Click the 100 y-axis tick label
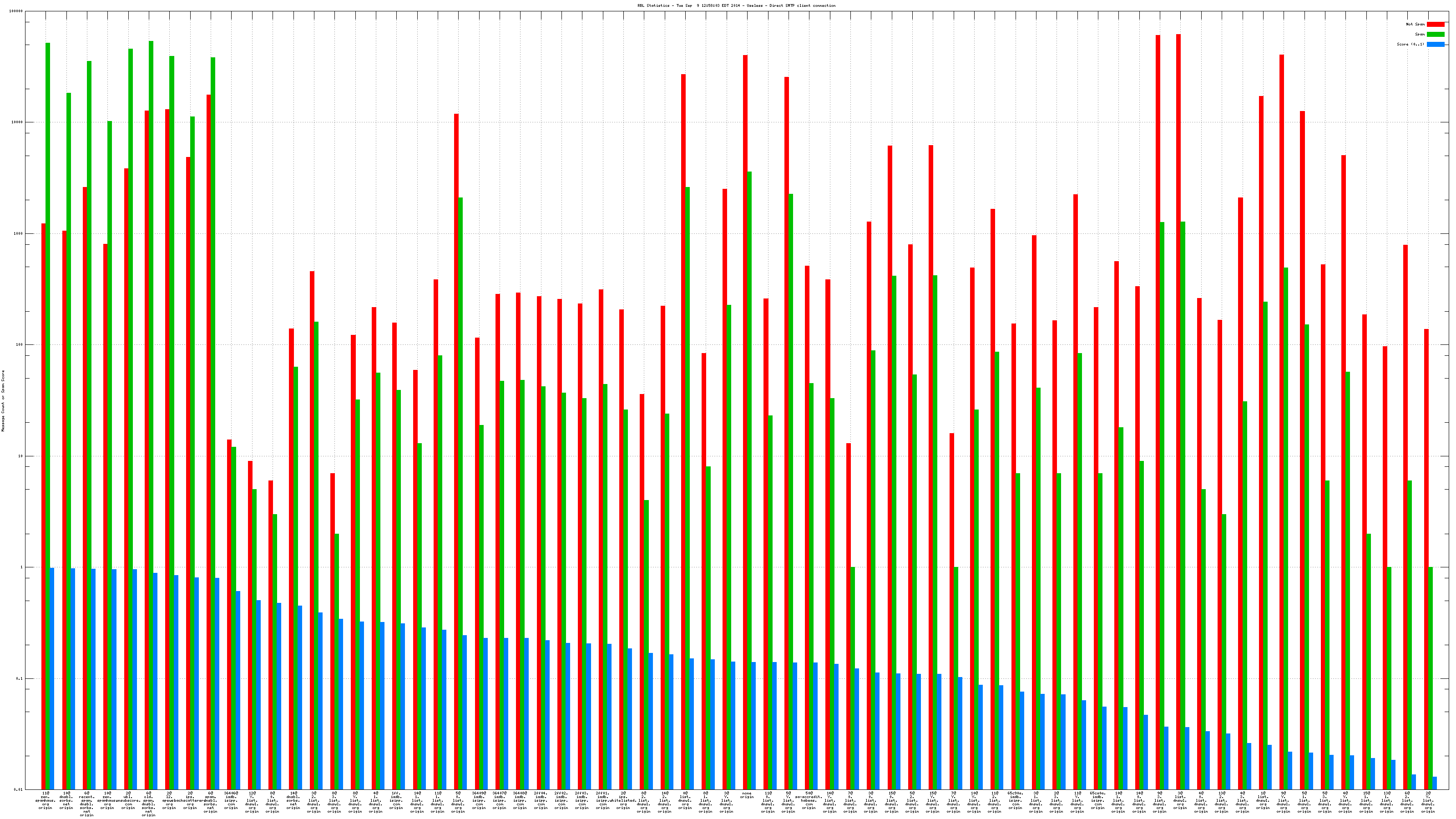Viewport: 1456px width, 819px height. tap(20, 345)
